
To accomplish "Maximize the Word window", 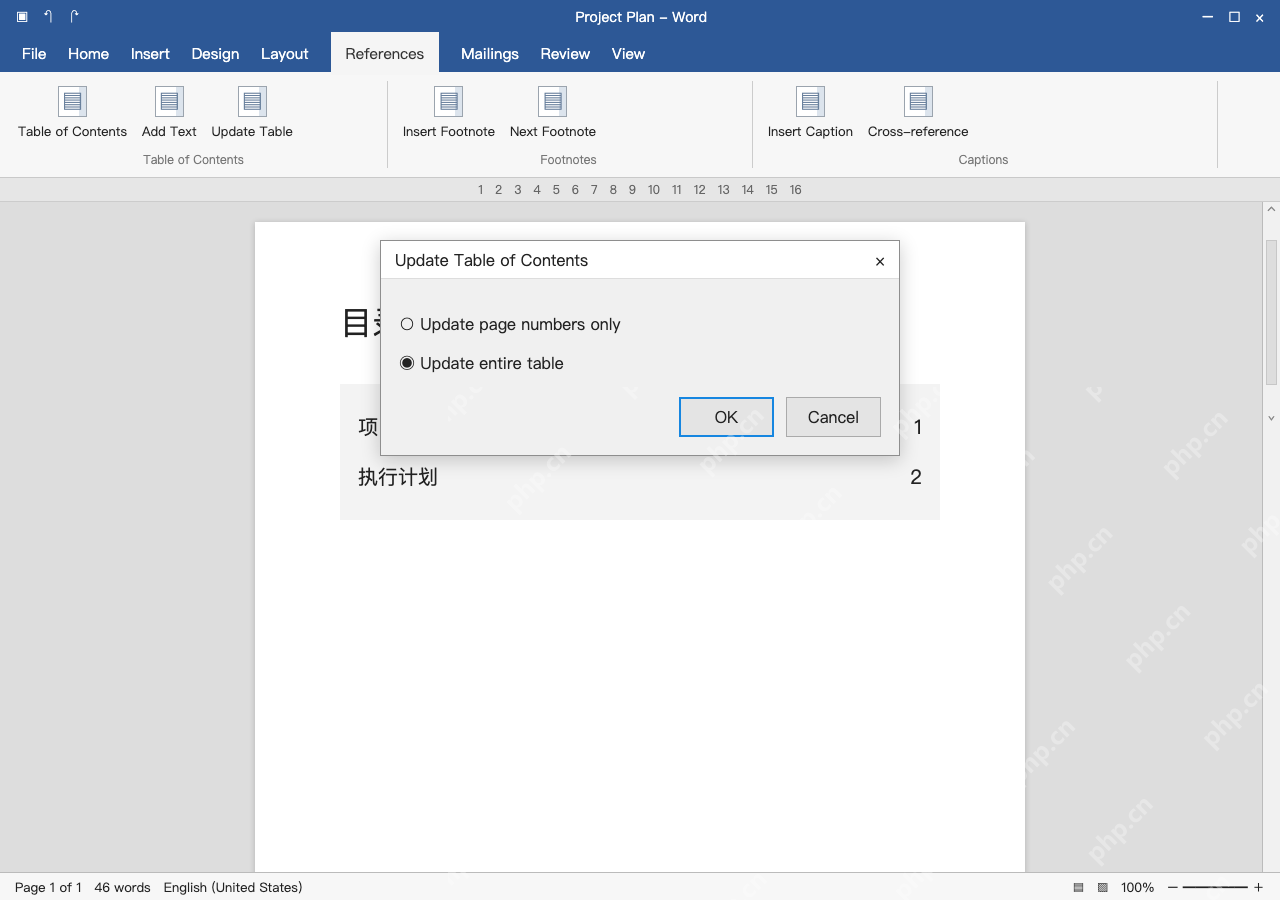I will pyautogui.click(x=1234, y=17).
